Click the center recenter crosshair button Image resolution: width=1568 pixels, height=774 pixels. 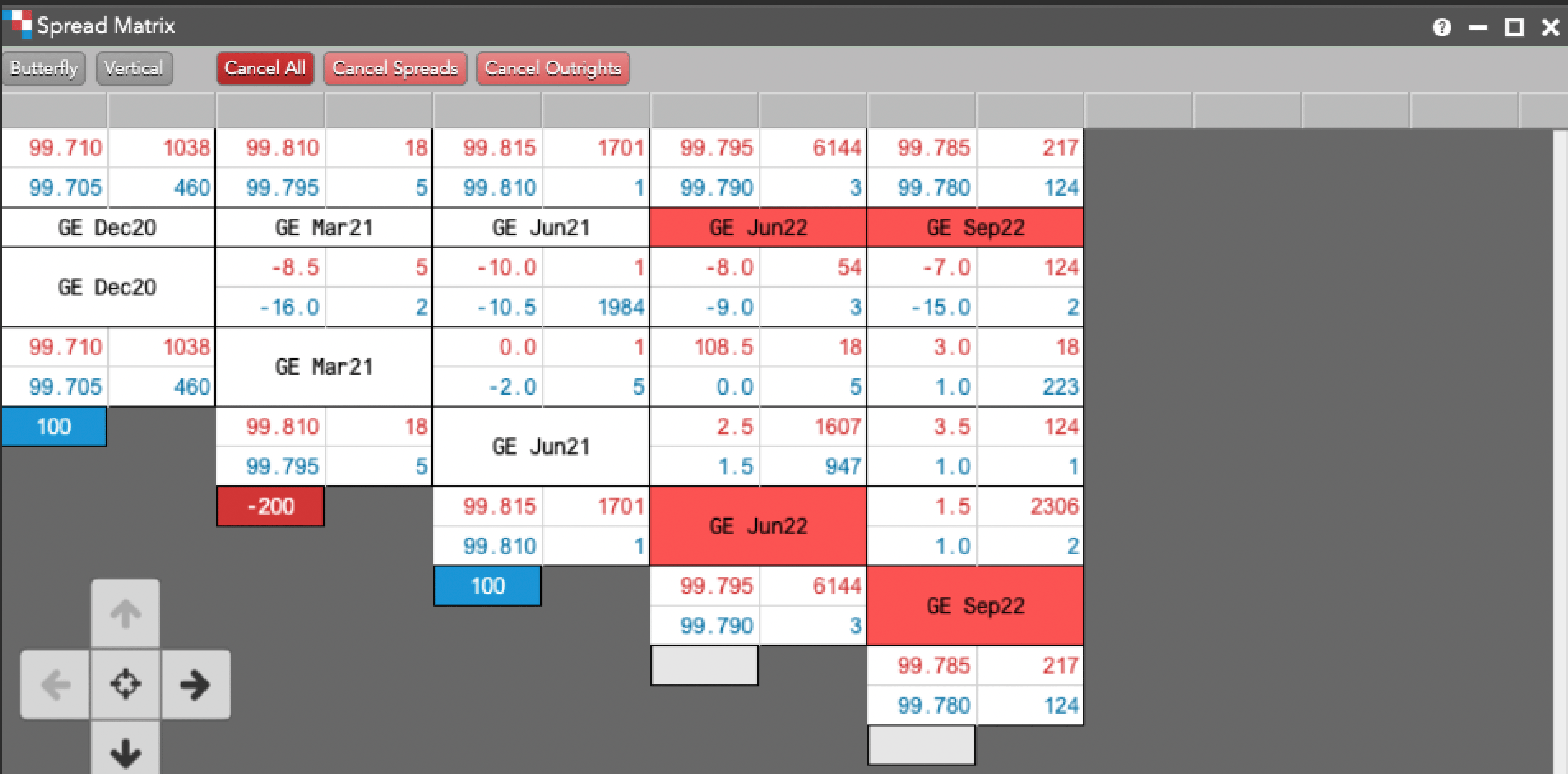click(x=126, y=685)
